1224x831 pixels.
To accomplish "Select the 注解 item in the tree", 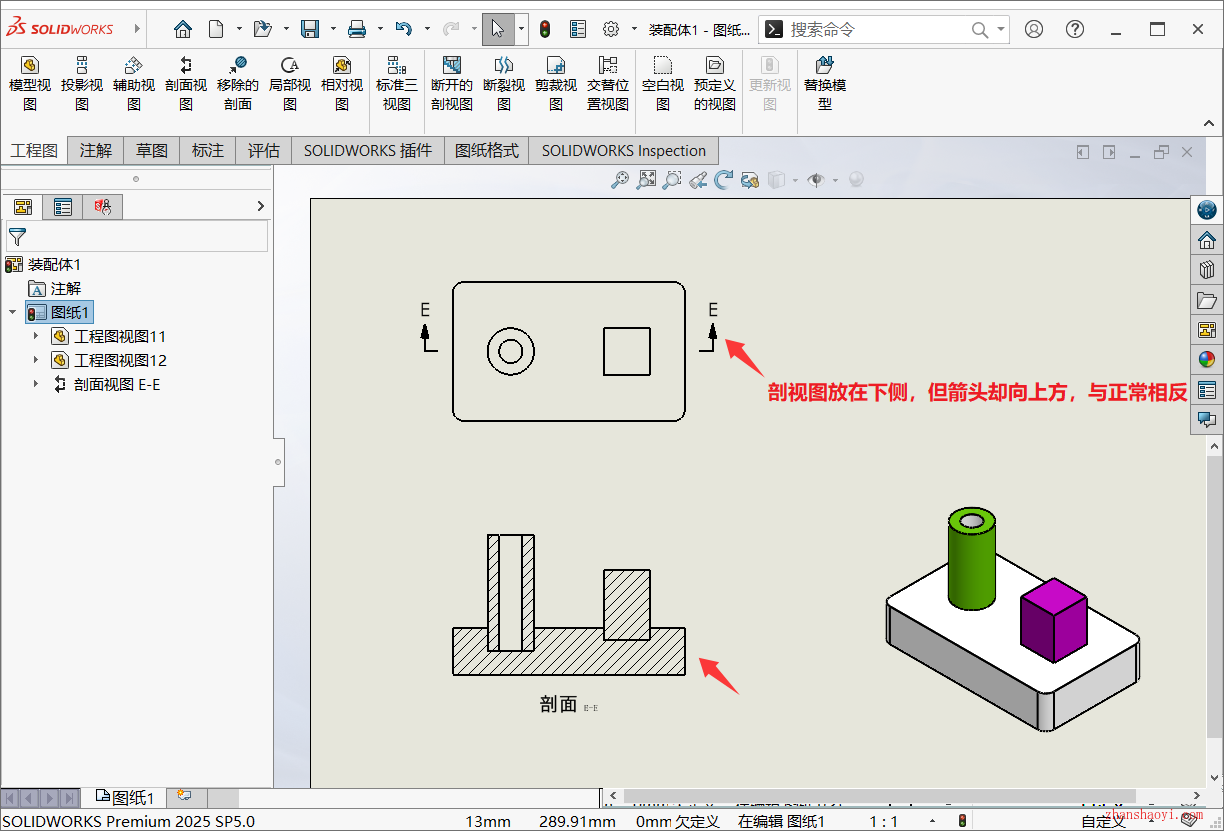I will tap(66, 288).
